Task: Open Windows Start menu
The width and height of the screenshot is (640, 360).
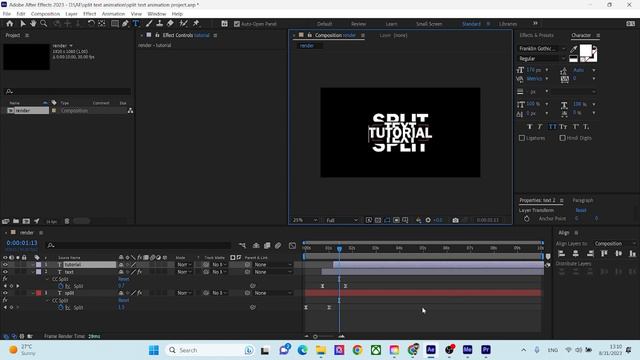Action: (154, 350)
